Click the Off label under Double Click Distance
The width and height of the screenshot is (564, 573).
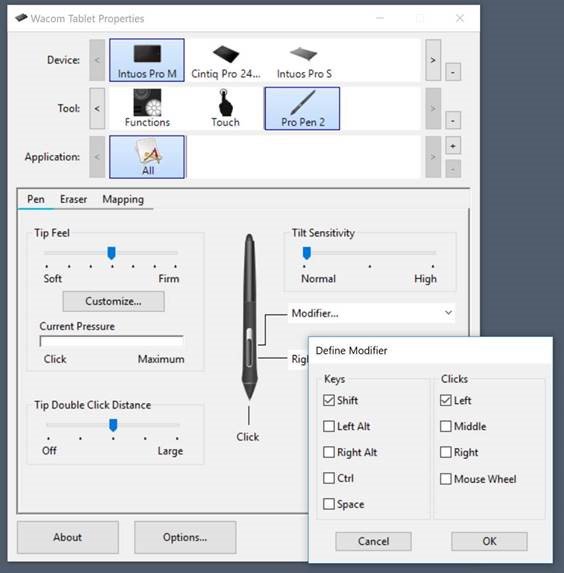(x=49, y=451)
